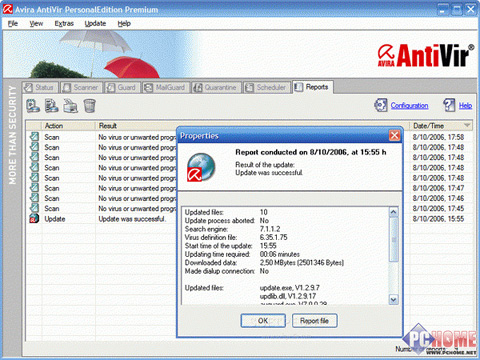Sort by the Action column header
Screen dimensions: 480x360
(x=69, y=126)
